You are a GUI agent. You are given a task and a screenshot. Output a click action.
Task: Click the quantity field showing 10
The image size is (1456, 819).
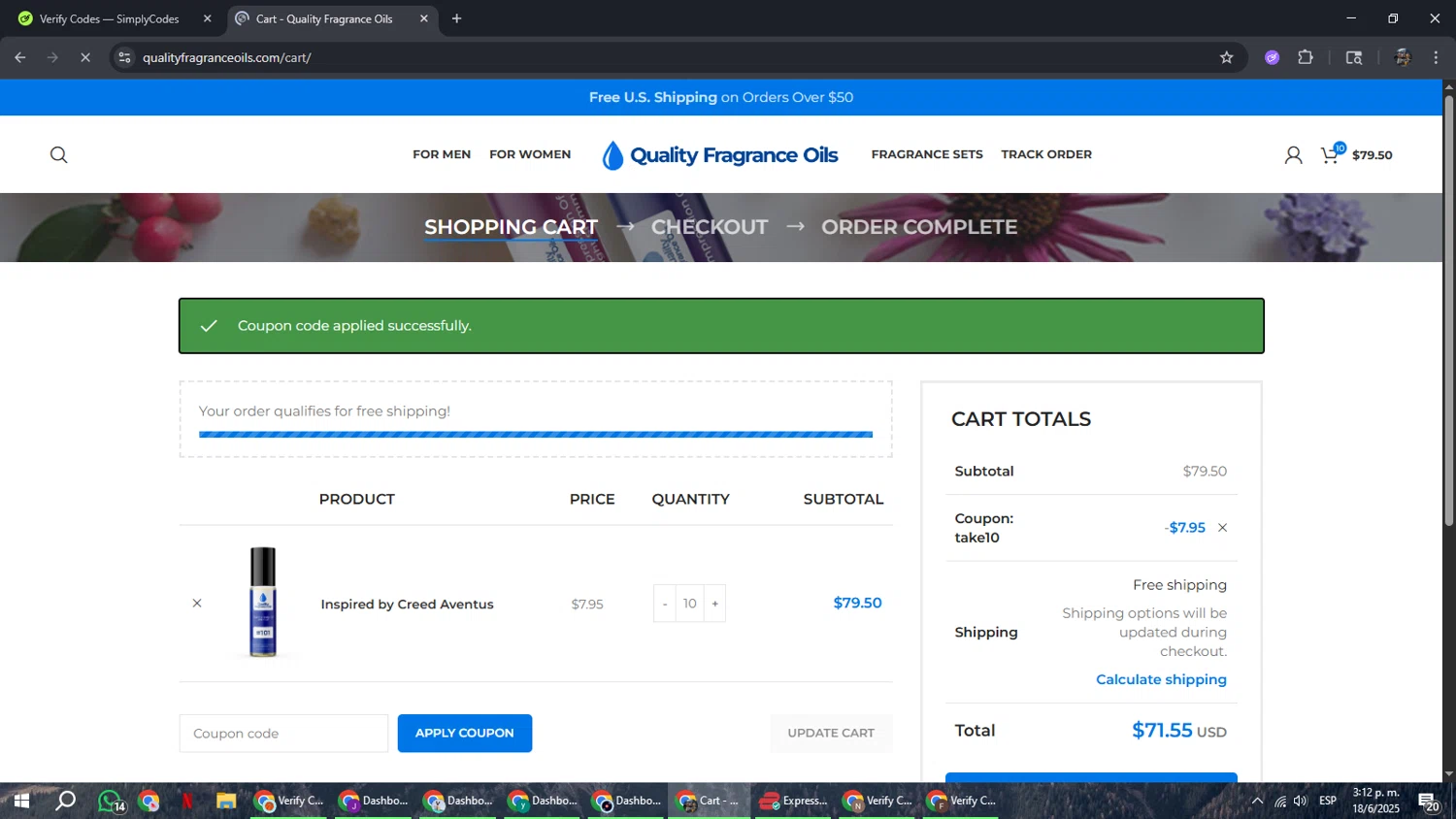(690, 604)
